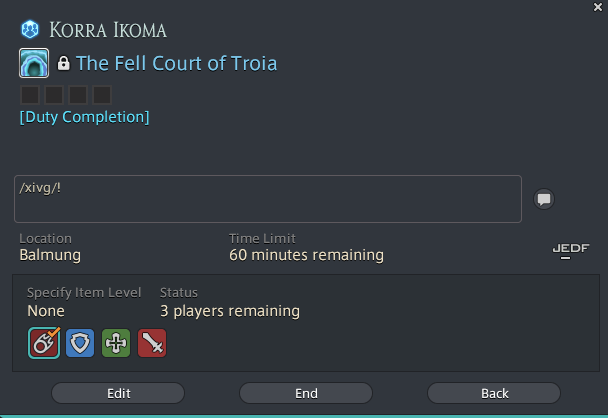Select the red sword melee DPS slot
The width and height of the screenshot is (608, 418).
click(152, 343)
